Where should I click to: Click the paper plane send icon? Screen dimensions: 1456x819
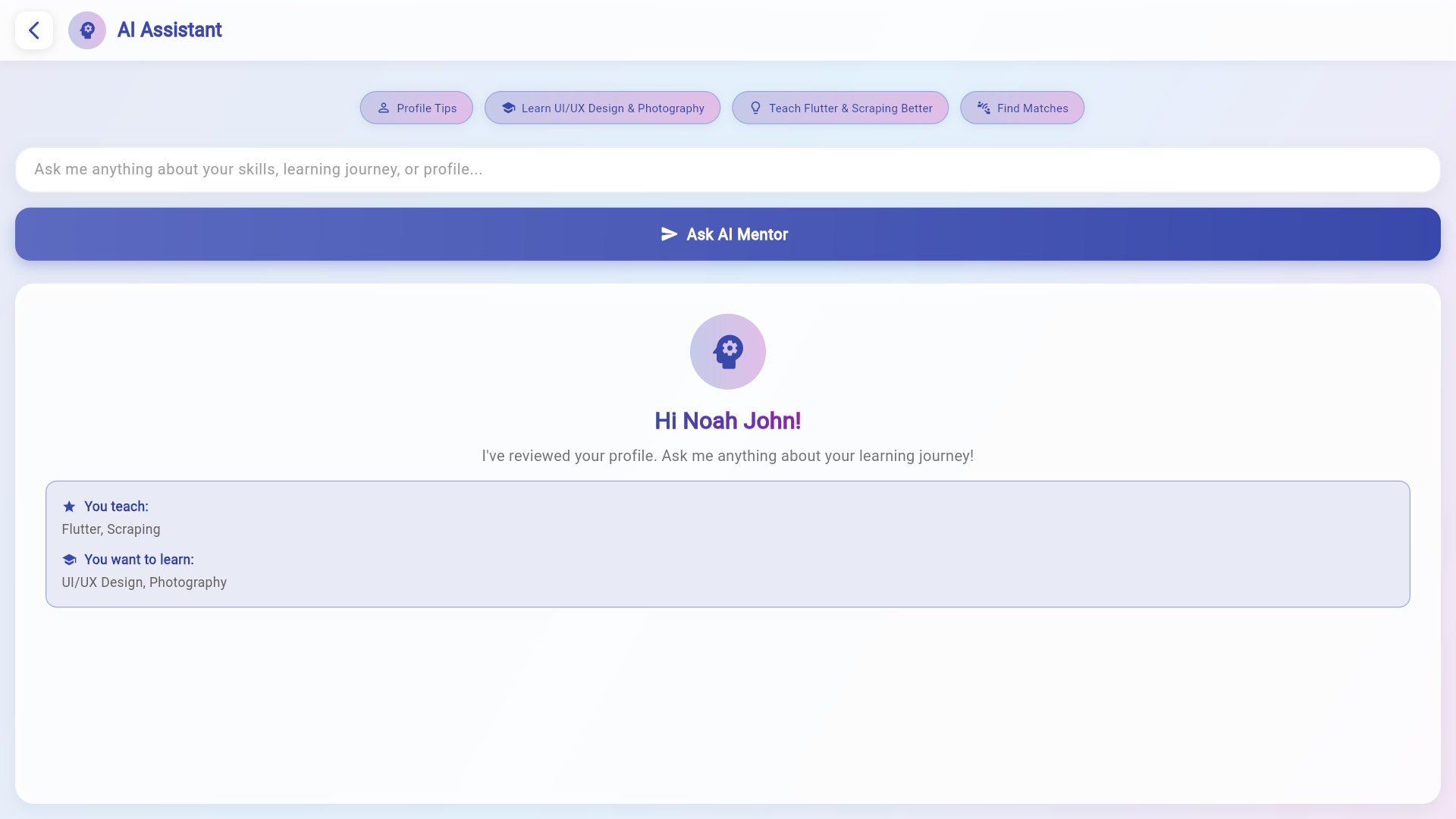(x=669, y=234)
